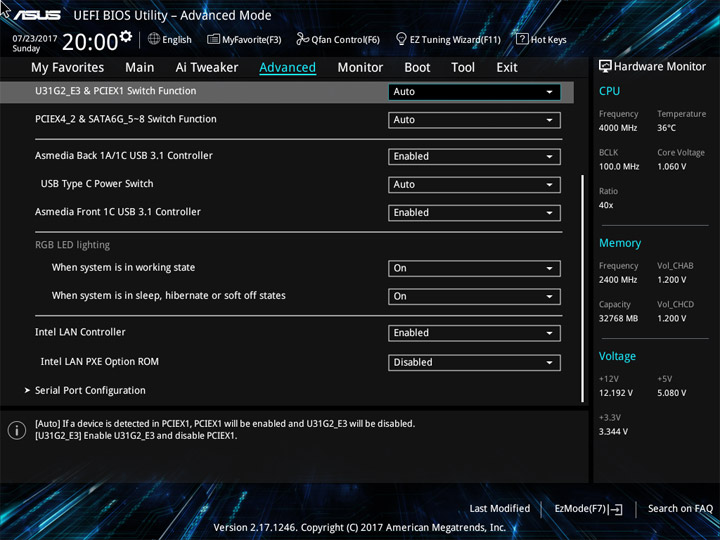720x540 pixels.
Task: Click the USB Type C Power Switch label
Action: click(97, 184)
